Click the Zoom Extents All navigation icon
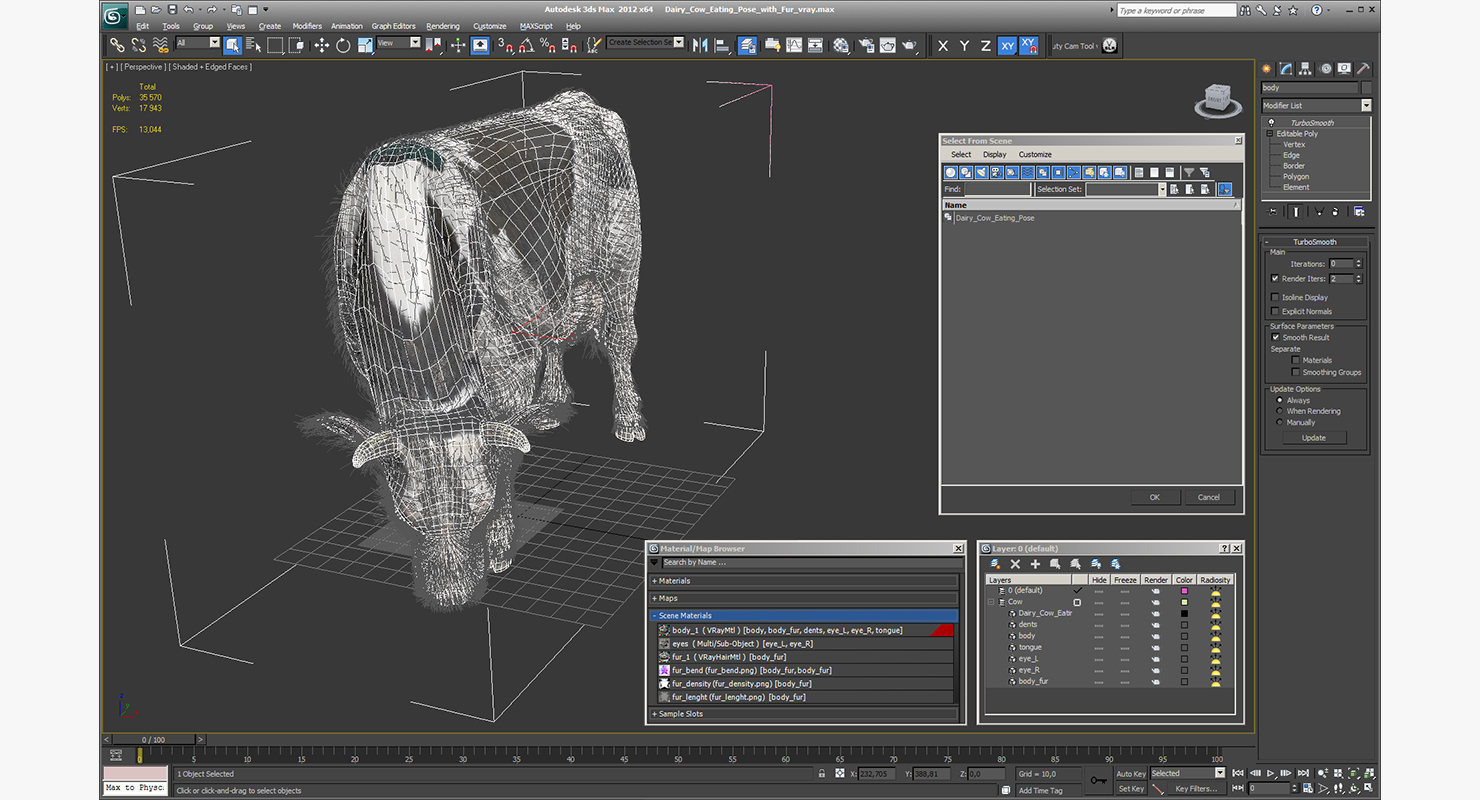This screenshot has width=1480, height=800. (x=1369, y=773)
